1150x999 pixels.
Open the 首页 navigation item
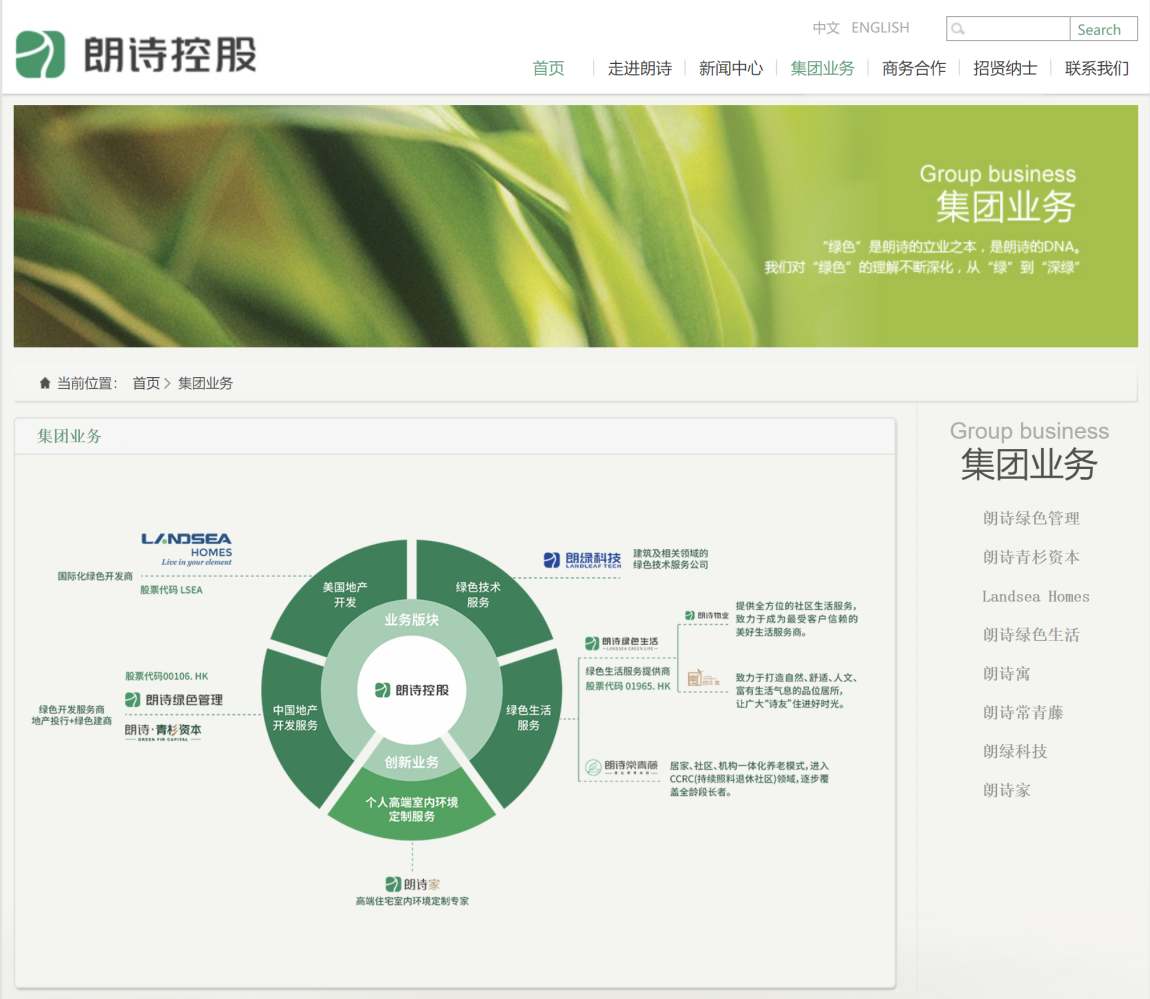click(x=549, y=68)
